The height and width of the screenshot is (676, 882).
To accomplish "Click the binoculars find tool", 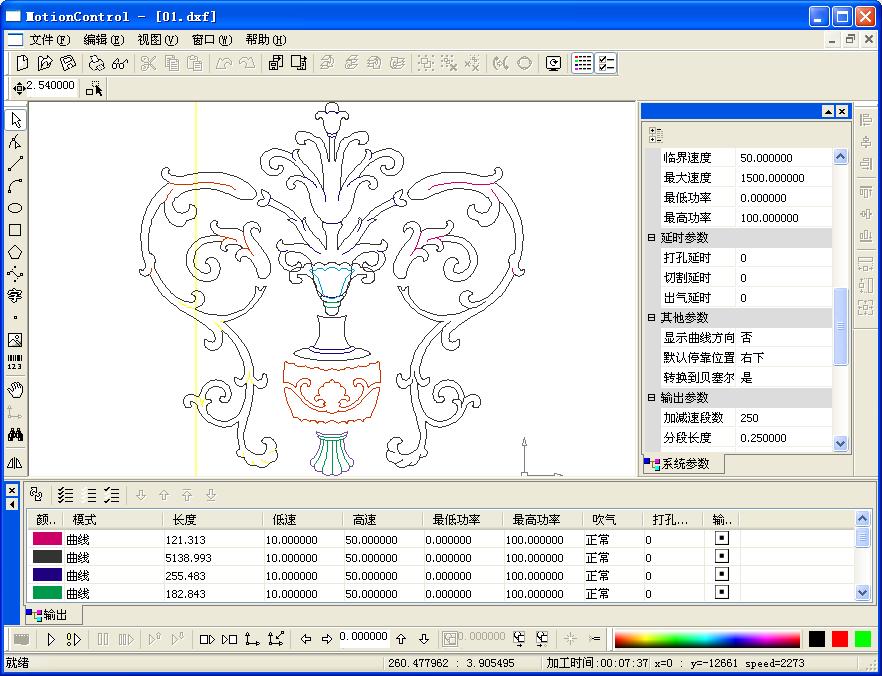I will [15, 434].
